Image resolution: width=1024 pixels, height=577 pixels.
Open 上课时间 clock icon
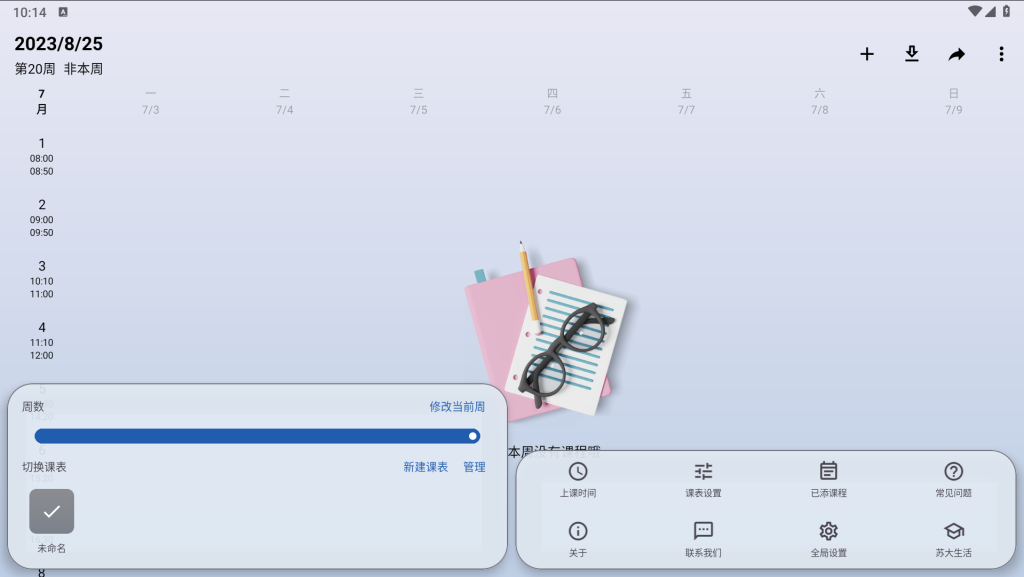click(578, 471)
